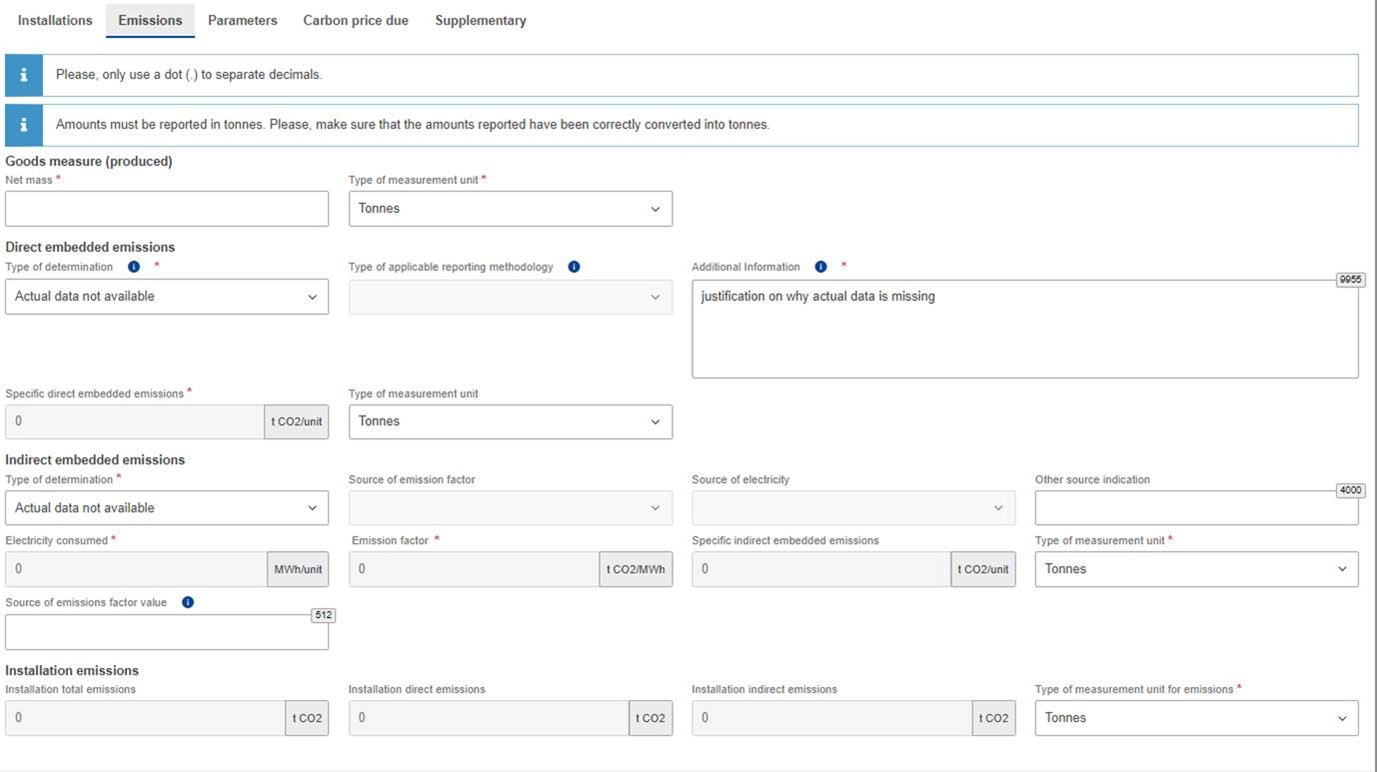Open the Supplementary tab
The width and height of the screenshot is (1377, 772).
pyautogui.click(x=480, y=20)
